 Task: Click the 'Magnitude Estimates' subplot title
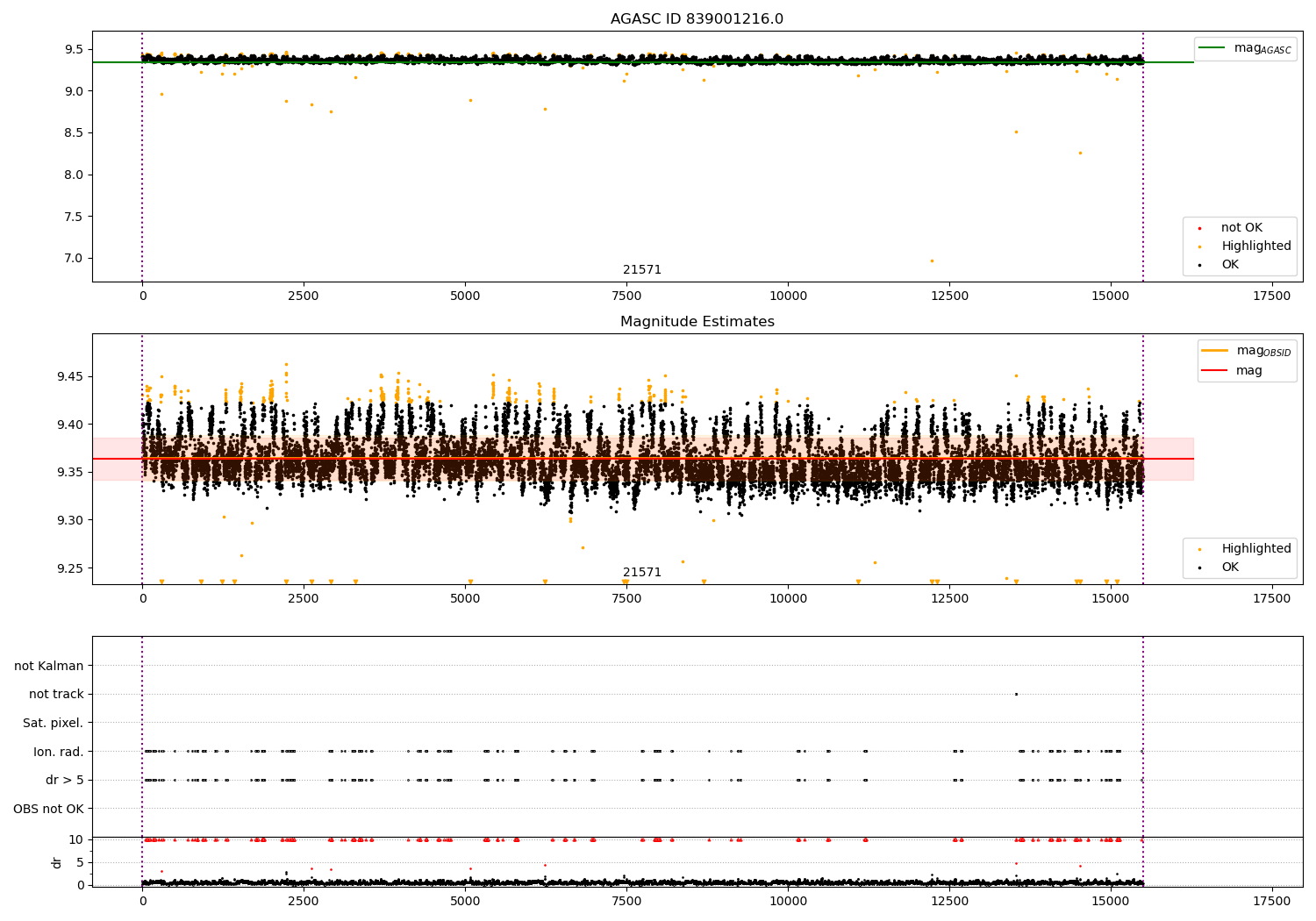tap(697, 322)
